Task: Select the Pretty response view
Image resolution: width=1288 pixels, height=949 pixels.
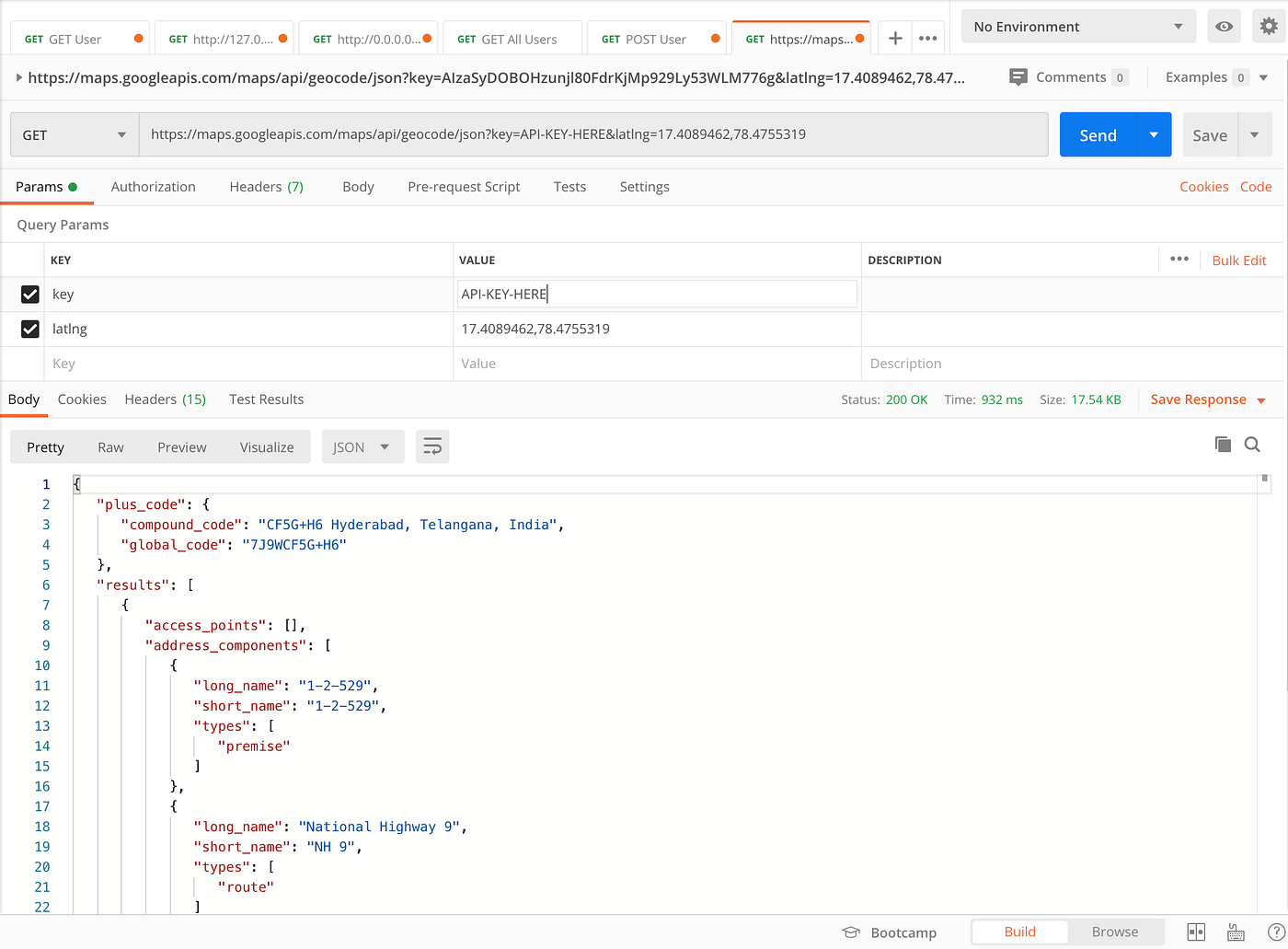Action: click(x=45, y=447)
